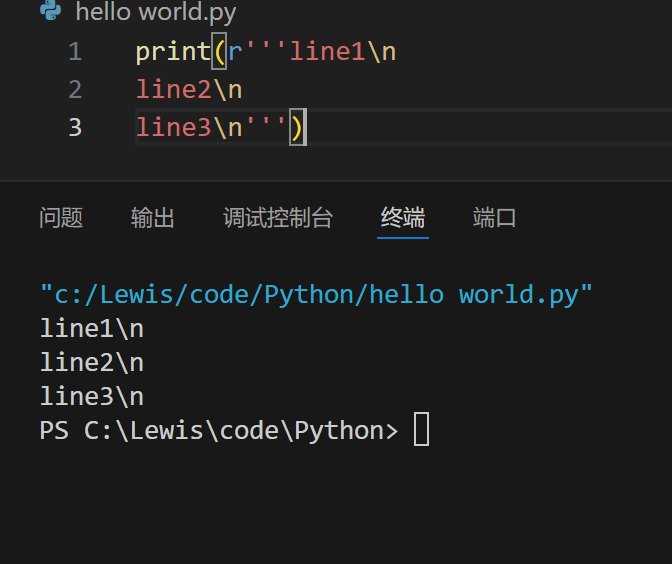The image size is (672, 564).
Task: Click the closing parenthesis on line 3
Action: pyautogui.click(x=298, y=127)
